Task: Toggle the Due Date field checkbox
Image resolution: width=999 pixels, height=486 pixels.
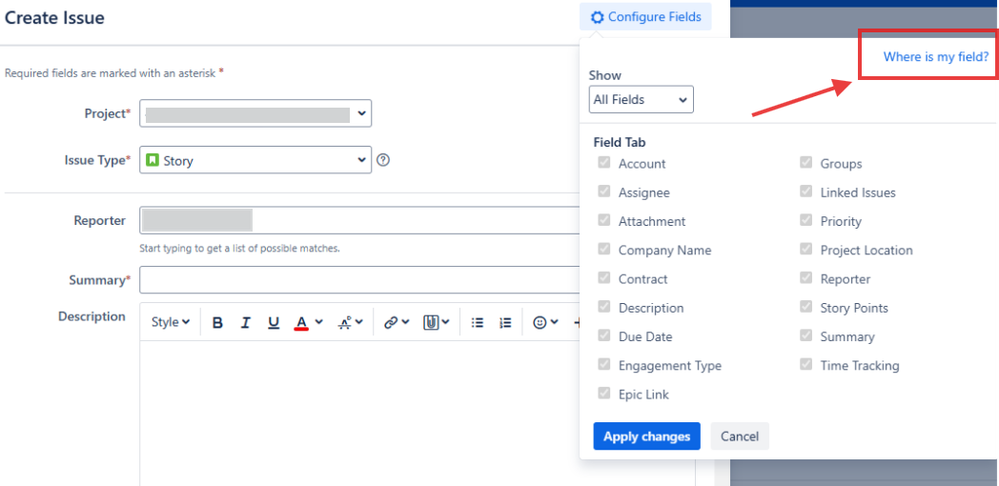Action: click(x=604, y=335)
